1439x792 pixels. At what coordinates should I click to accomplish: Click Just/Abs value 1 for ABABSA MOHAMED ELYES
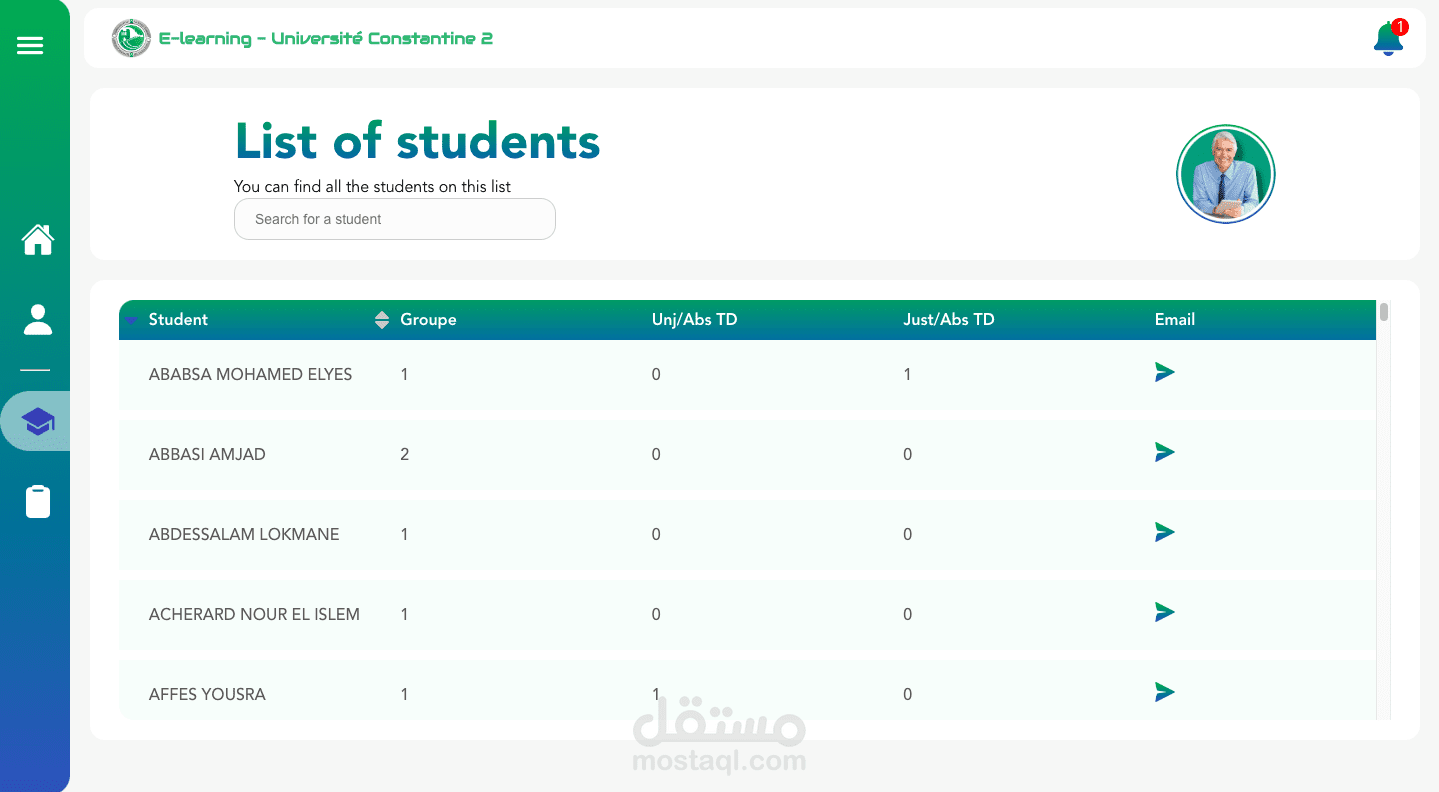click(907, 375)
